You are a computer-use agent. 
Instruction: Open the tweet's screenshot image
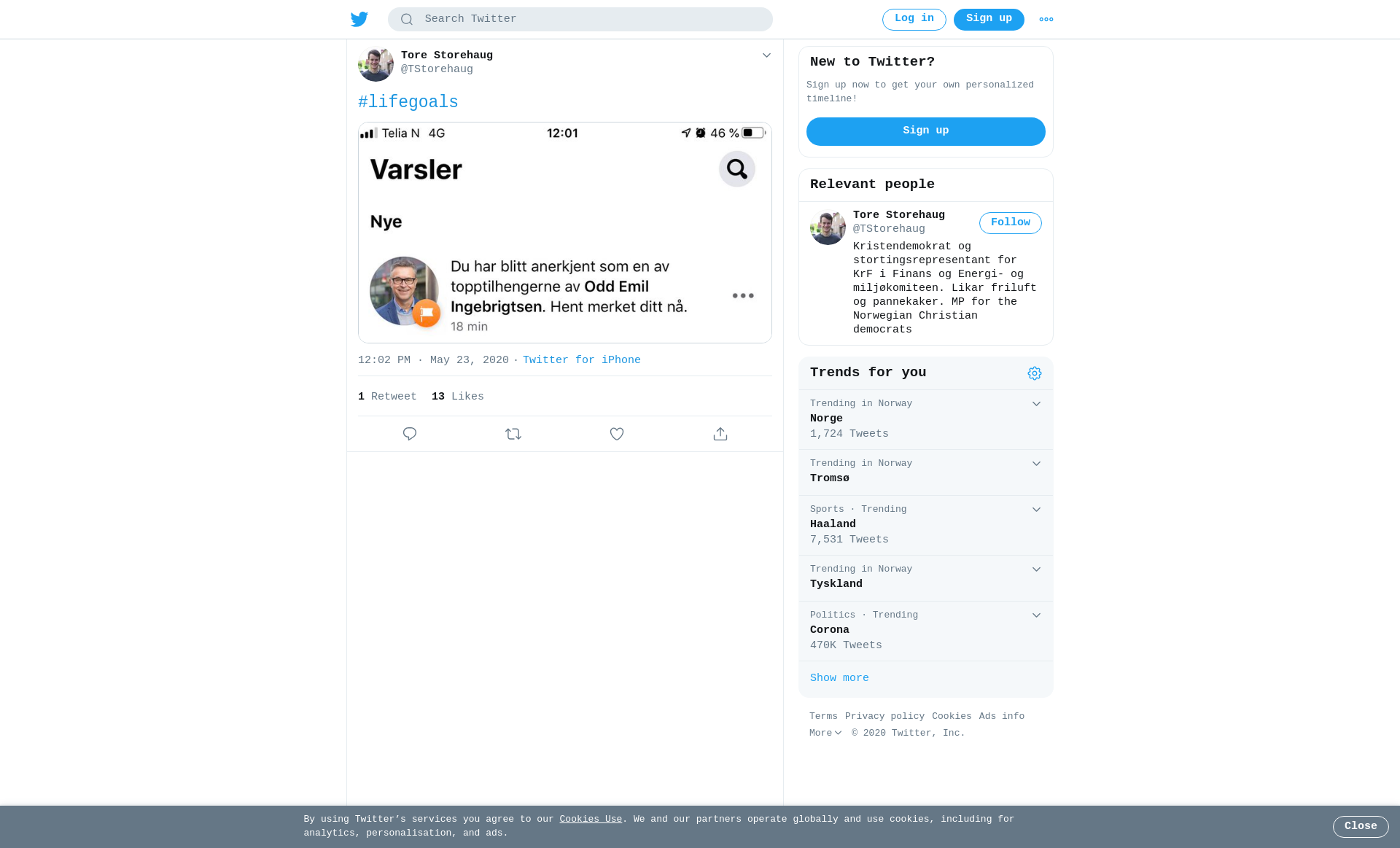(x=565, y=233)
